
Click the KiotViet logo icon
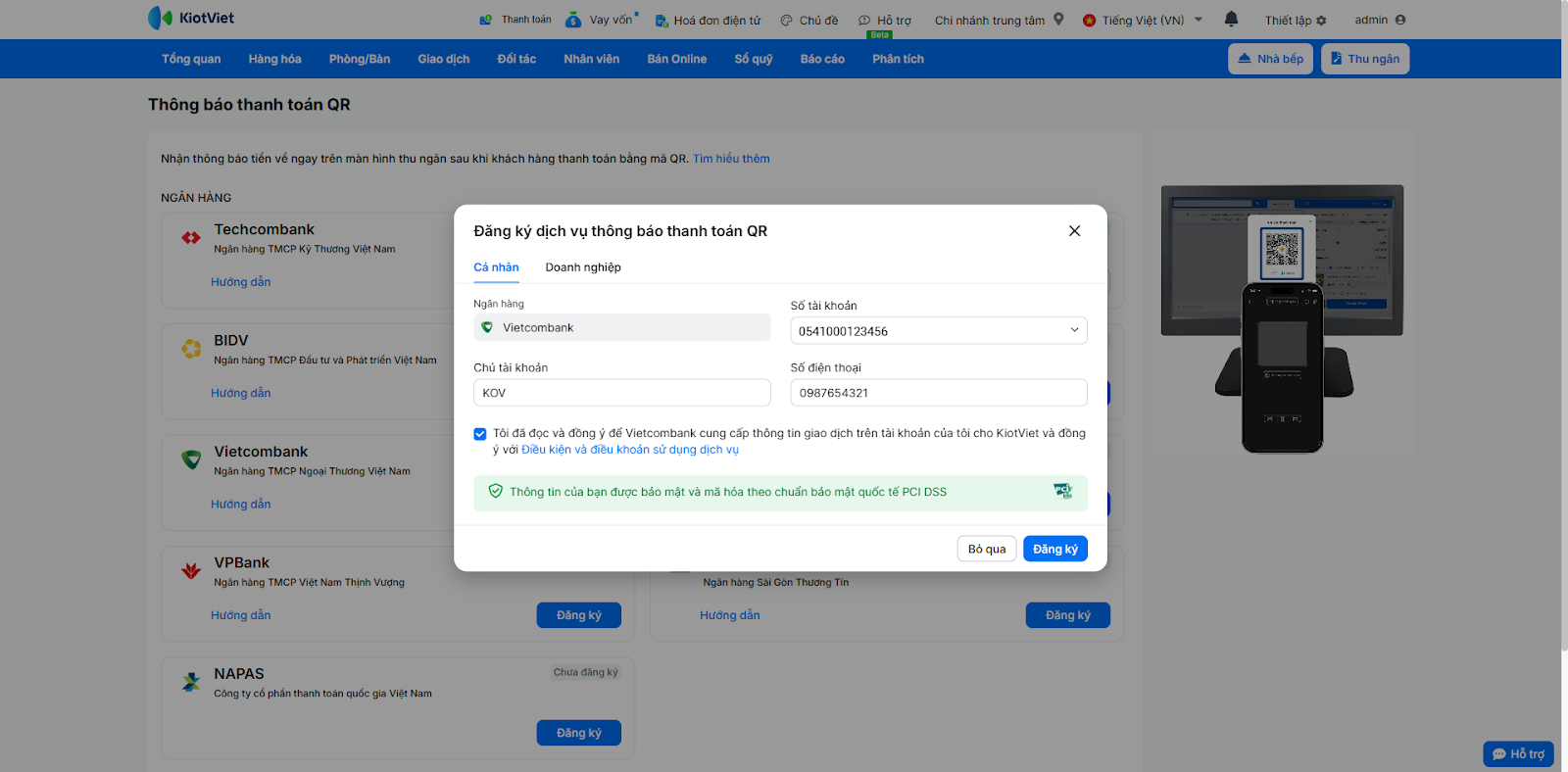click(x=160, y=18)
